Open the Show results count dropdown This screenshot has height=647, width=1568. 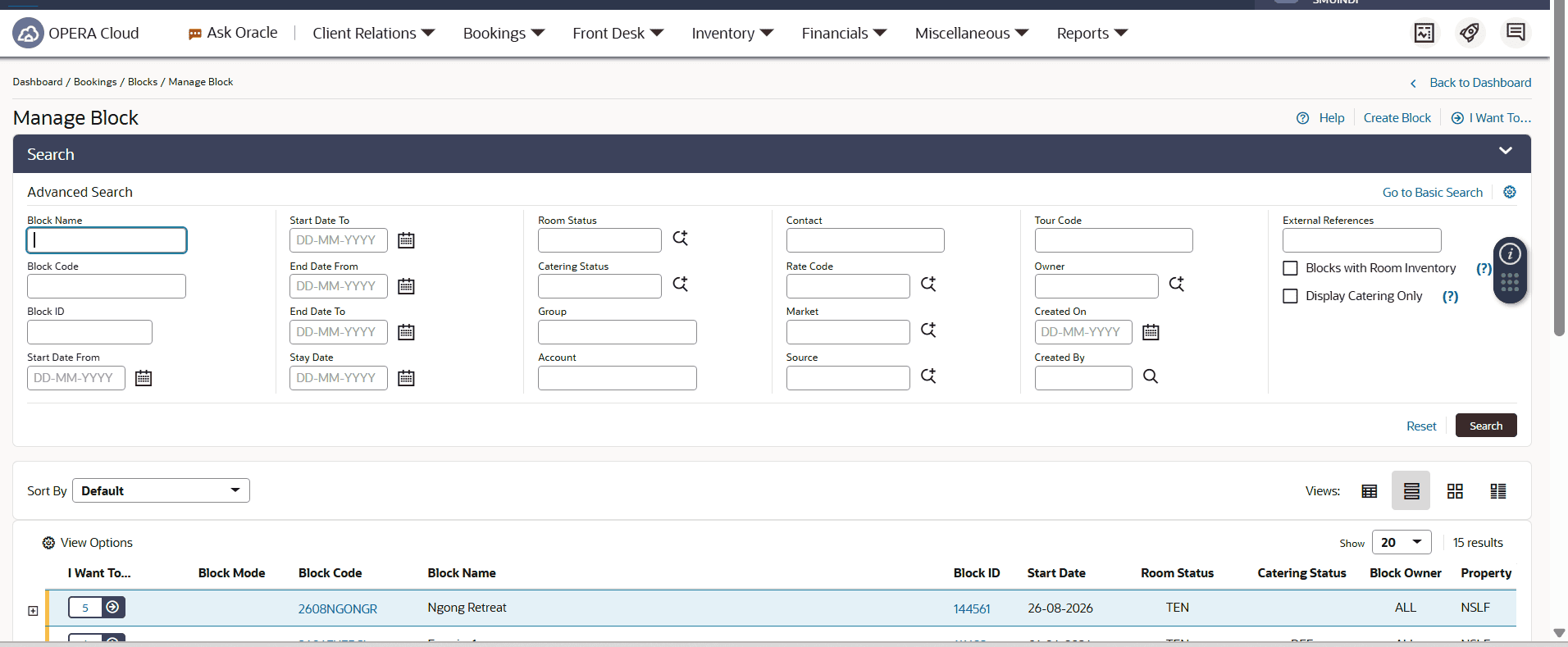click(1402, 542)
